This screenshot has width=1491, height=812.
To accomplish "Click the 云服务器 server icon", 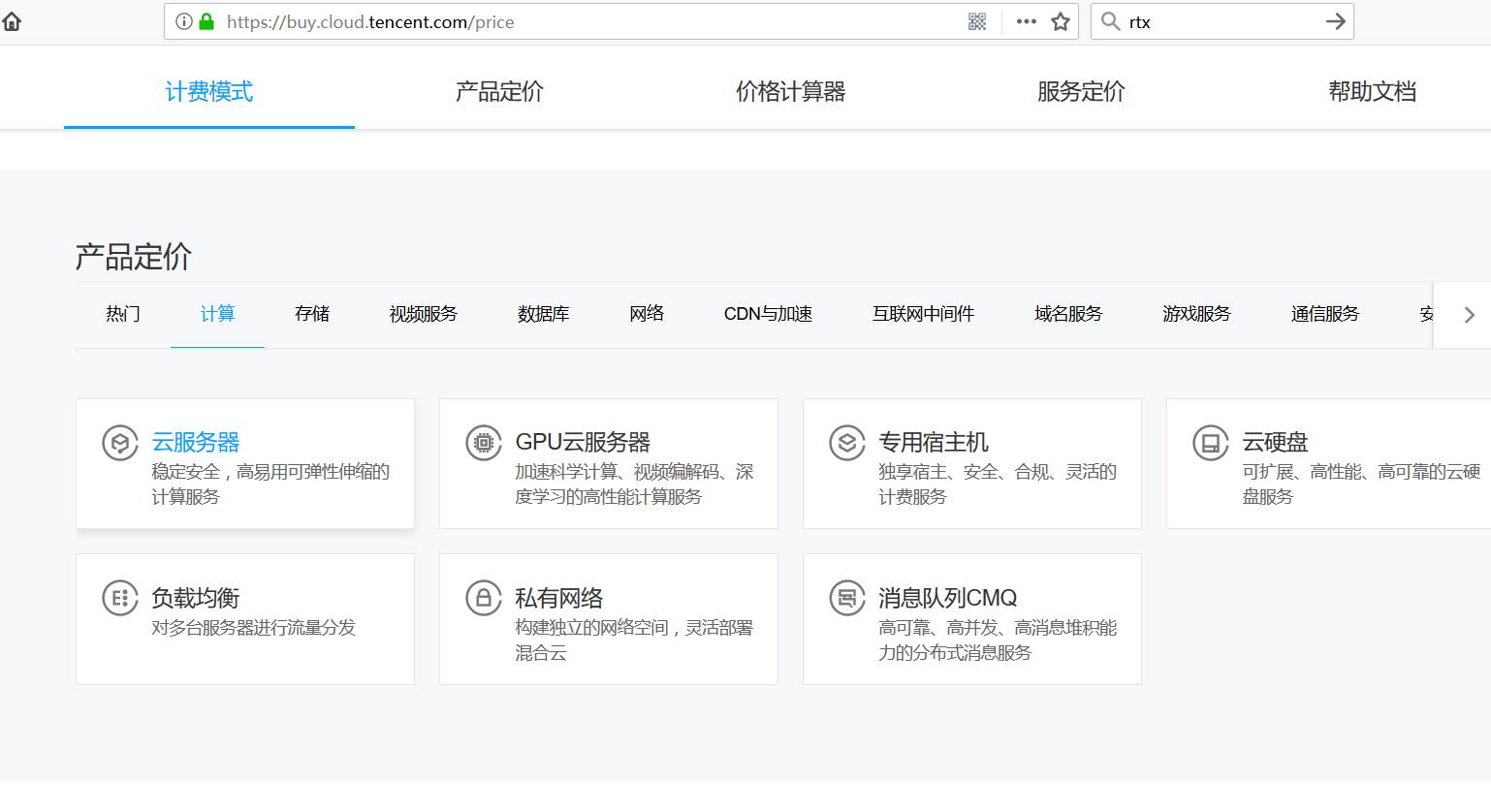I will coord(119,442).
